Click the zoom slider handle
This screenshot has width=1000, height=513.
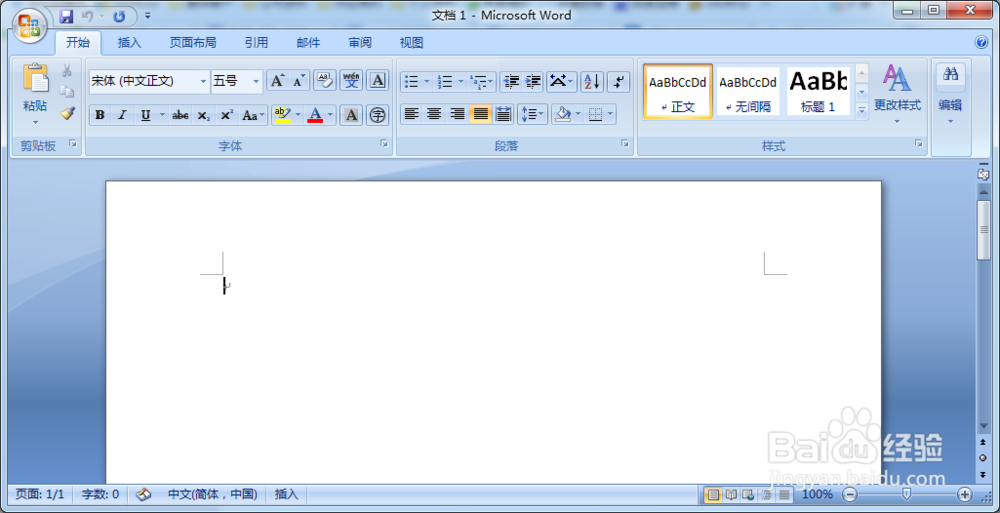(906, 494)
